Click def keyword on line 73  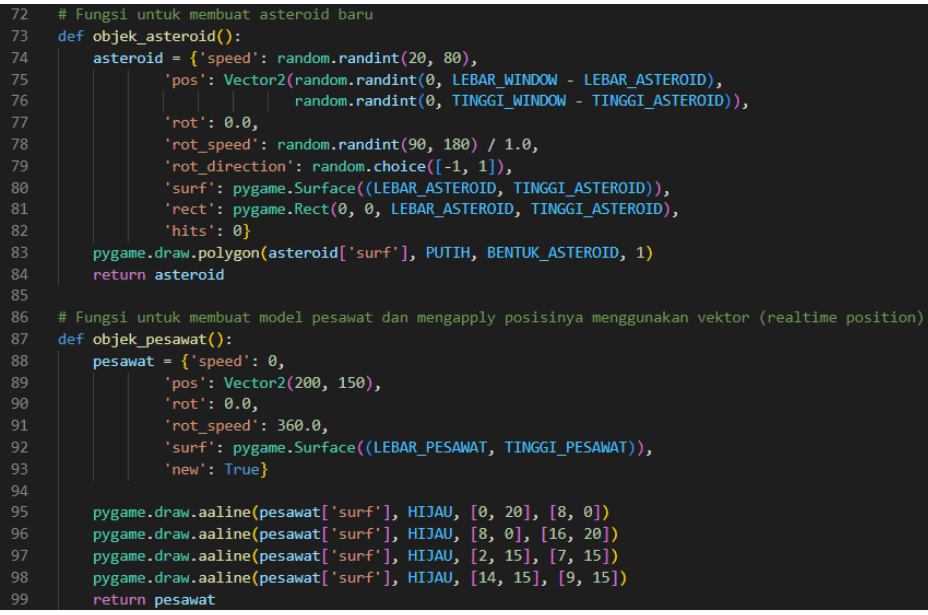(x=70, y=36)
